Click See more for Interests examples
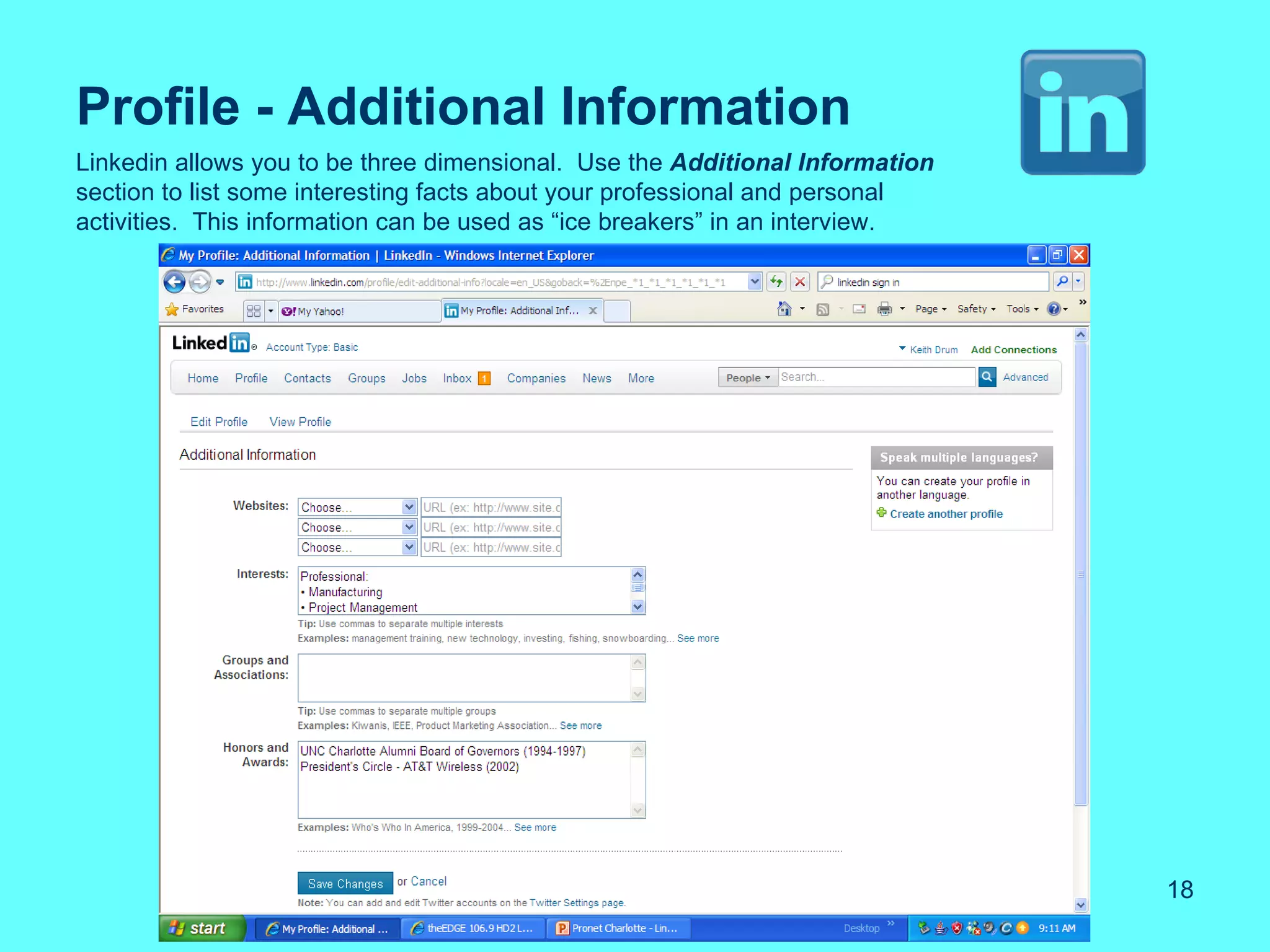The image size is (1270, 952). [x=698, y=638]
